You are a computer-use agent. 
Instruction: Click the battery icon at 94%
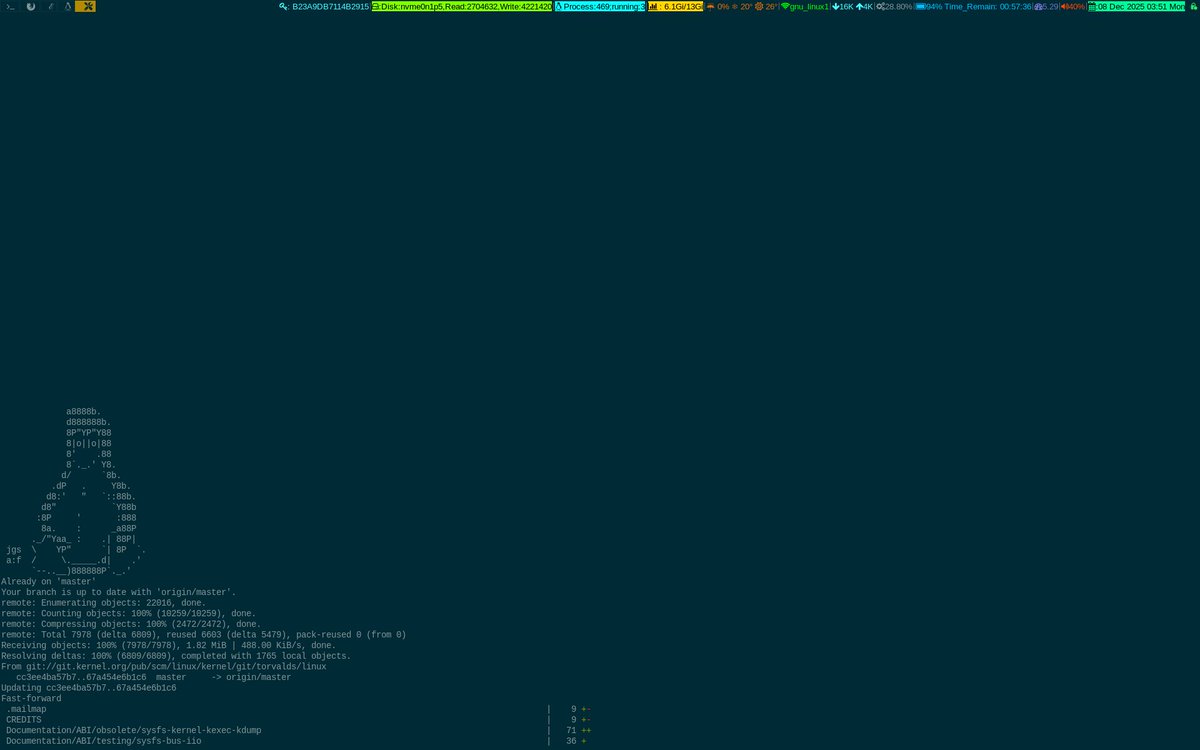920,6
